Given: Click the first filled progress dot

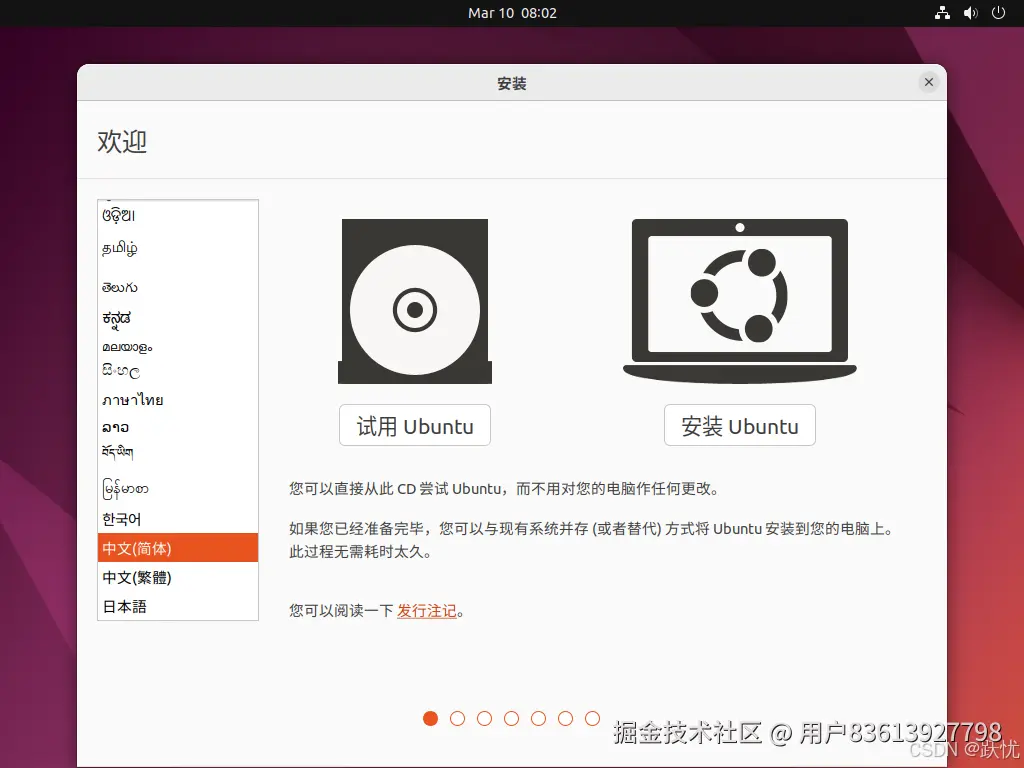Looking at the screenshot, I should coord(430,718).
